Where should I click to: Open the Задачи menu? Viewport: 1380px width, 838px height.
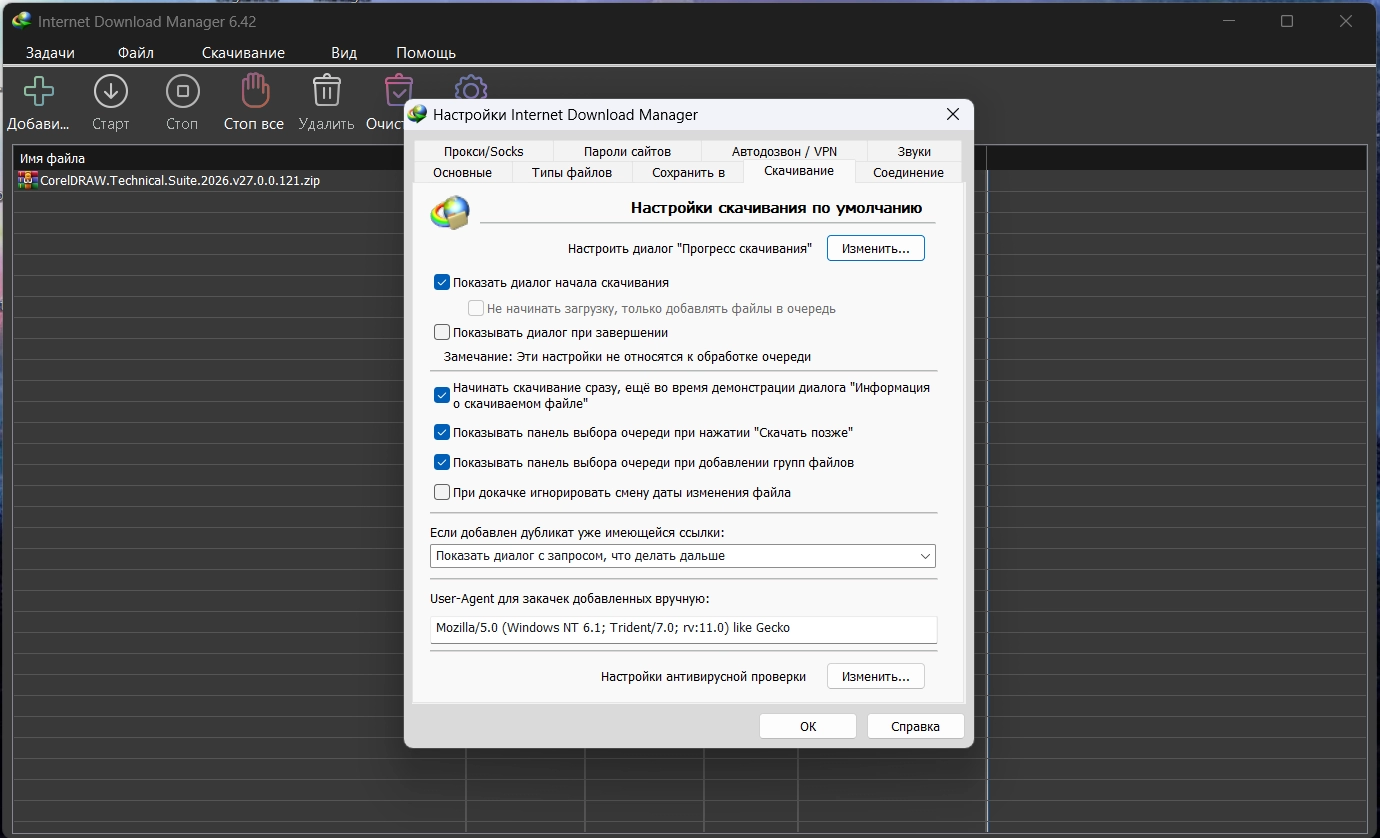(x=50, y=53)
